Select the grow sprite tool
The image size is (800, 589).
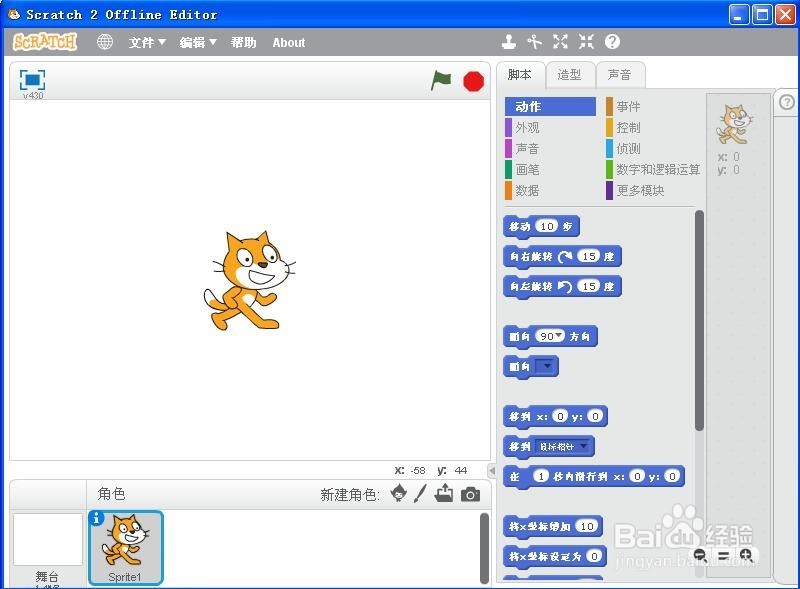(560, 42)
